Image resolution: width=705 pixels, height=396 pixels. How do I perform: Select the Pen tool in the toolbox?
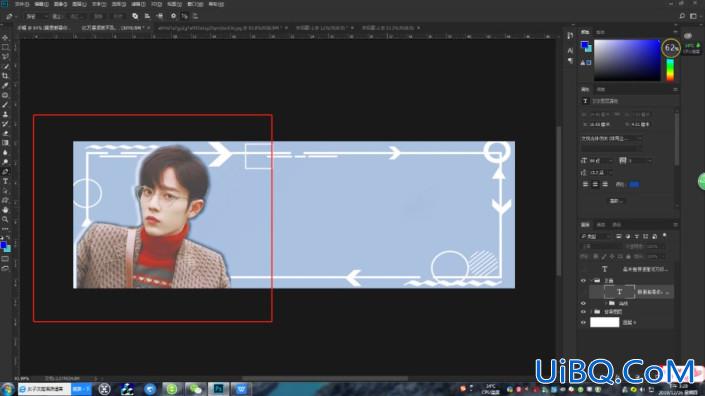(x=5, y=172)
